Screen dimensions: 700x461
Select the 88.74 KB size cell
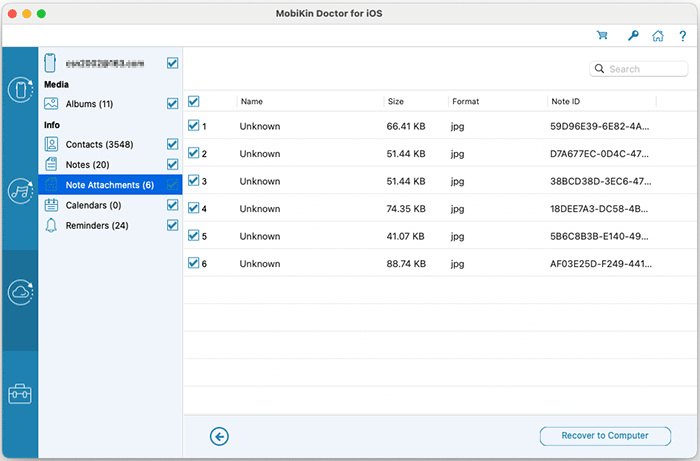[x=406, y=264]
